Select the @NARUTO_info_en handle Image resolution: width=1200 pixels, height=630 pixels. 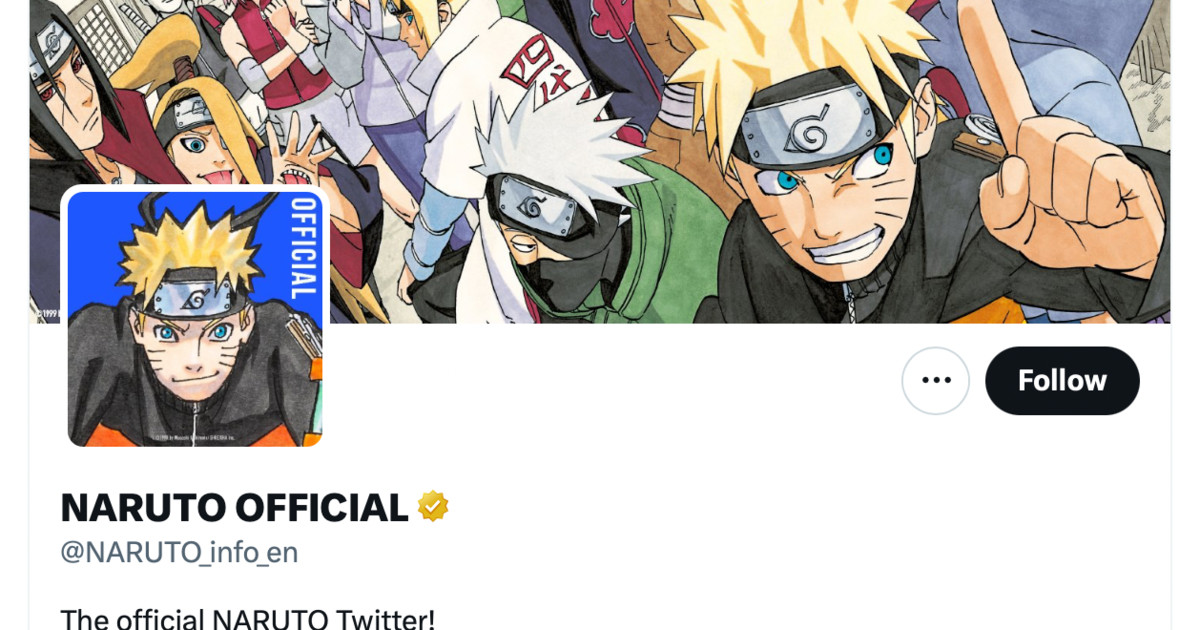click(179, 552)
